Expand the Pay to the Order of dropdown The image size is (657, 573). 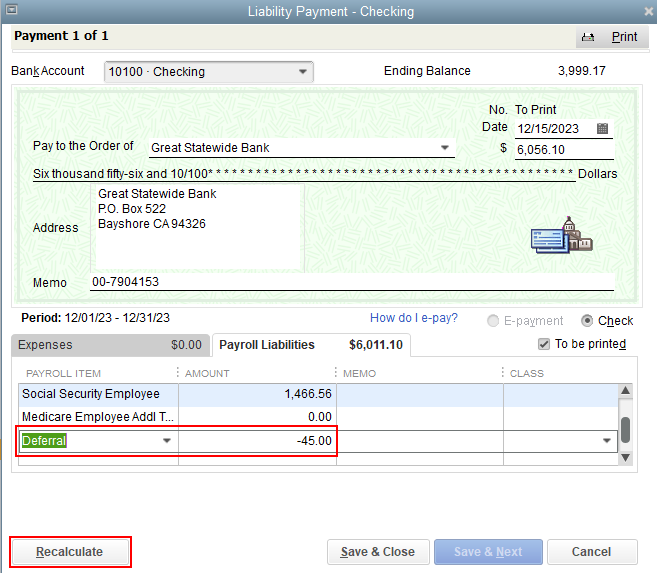pyautogui.click(x=445, y=147)
